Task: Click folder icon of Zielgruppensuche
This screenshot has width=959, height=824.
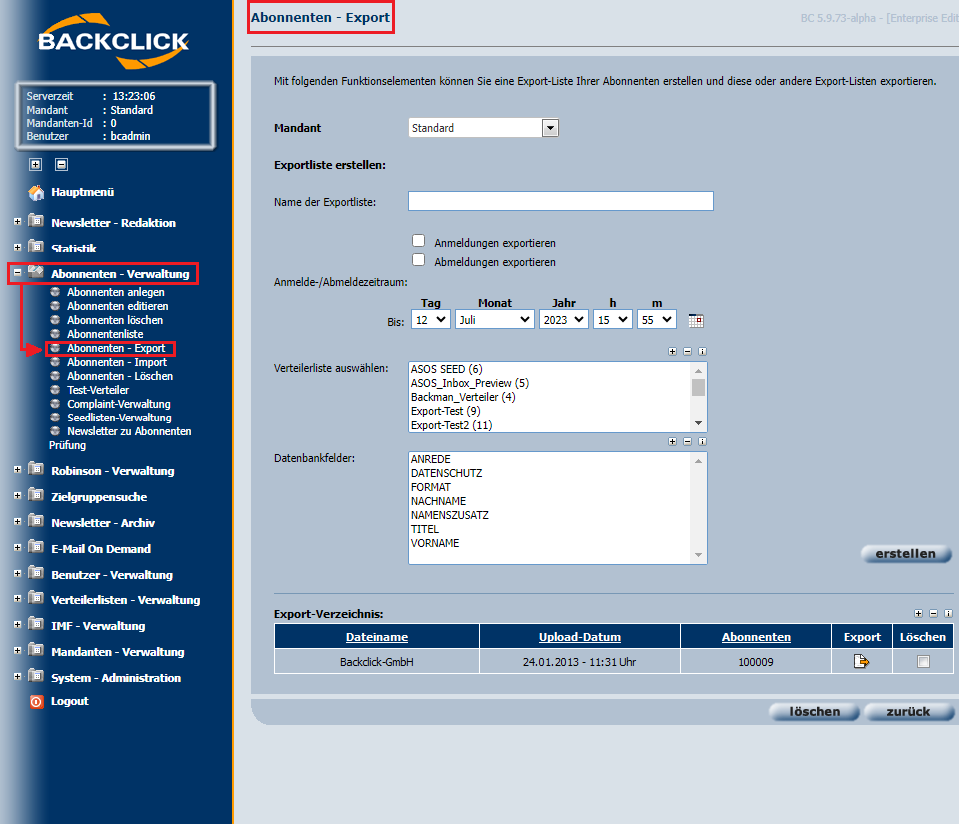Action: [36, 495]
